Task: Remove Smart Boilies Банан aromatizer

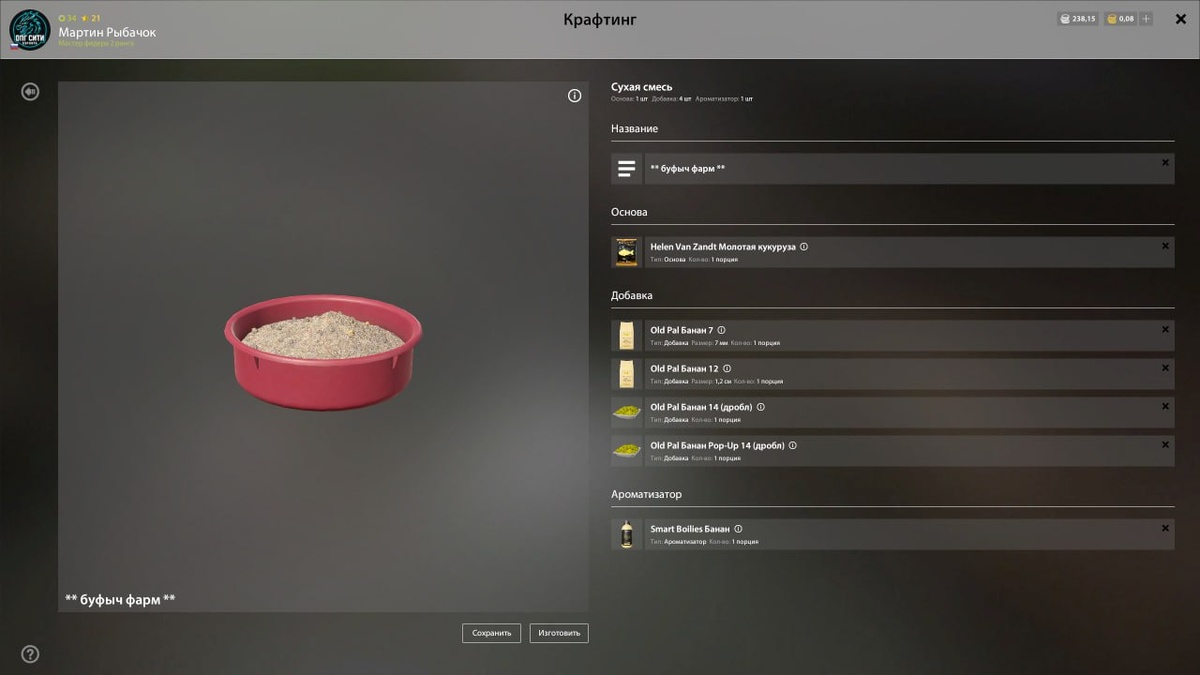Action: (x=1165, y=528)
